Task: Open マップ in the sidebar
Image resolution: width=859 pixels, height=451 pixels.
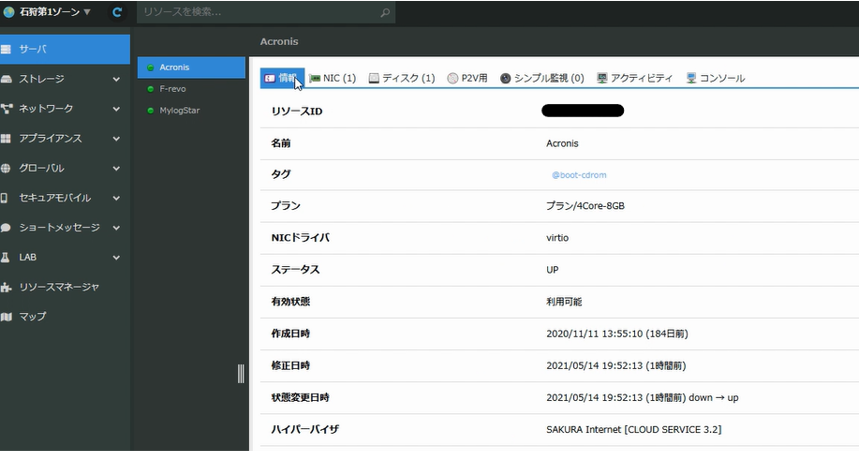Action: click(x=65, y=316)
